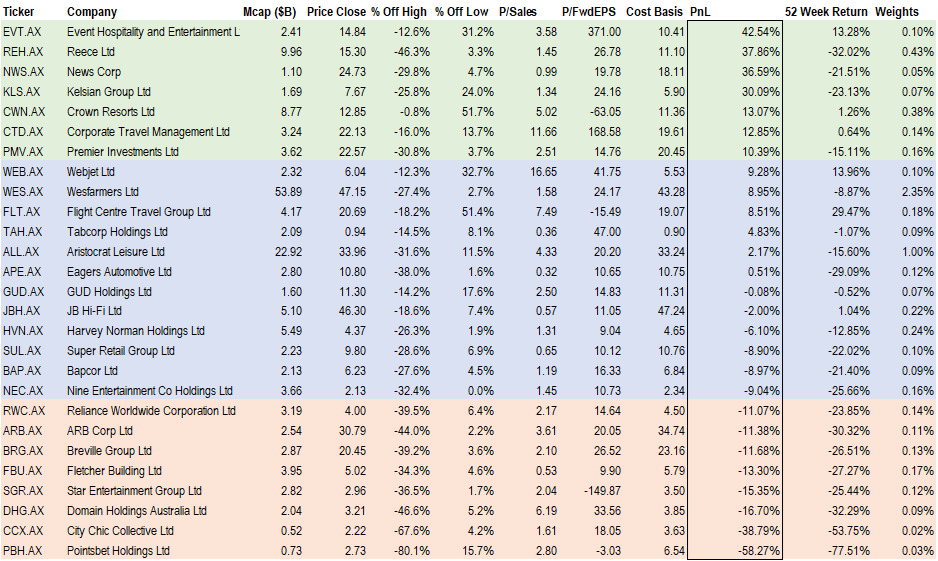Select Aristocrat Leisure Ltd company cell
This screenshot has width=938, height=561.
point(116,251)
